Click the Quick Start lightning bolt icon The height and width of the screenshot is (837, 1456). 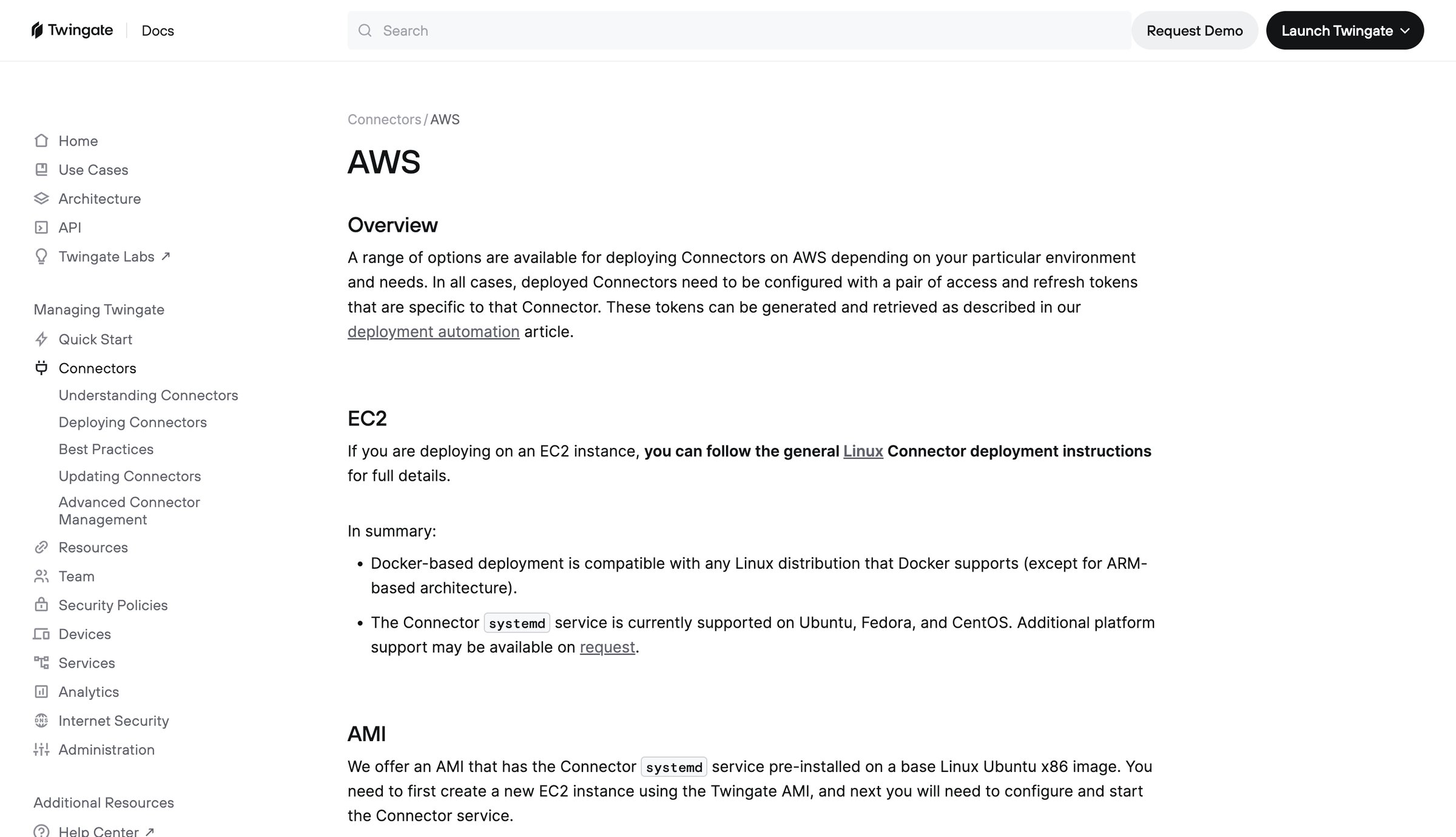click(x=41, y=339)
